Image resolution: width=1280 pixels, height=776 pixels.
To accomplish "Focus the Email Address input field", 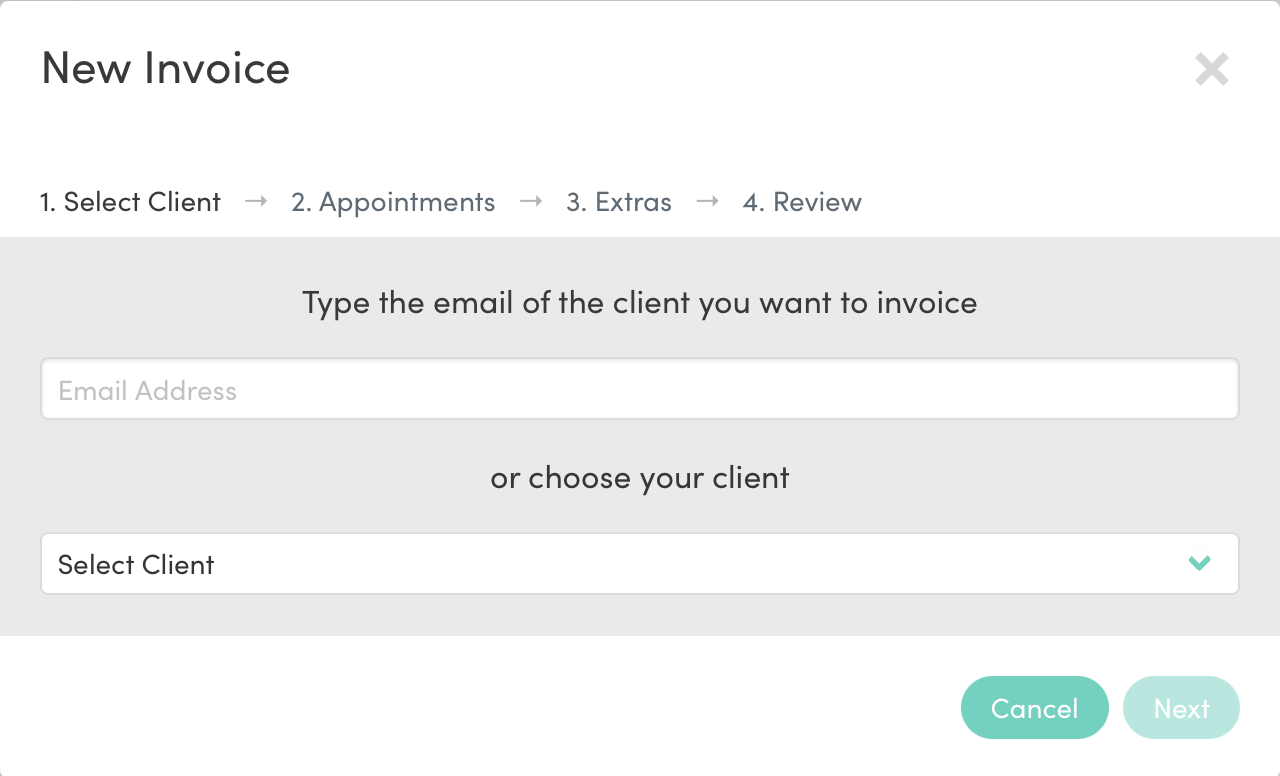I will pos(639,389).
